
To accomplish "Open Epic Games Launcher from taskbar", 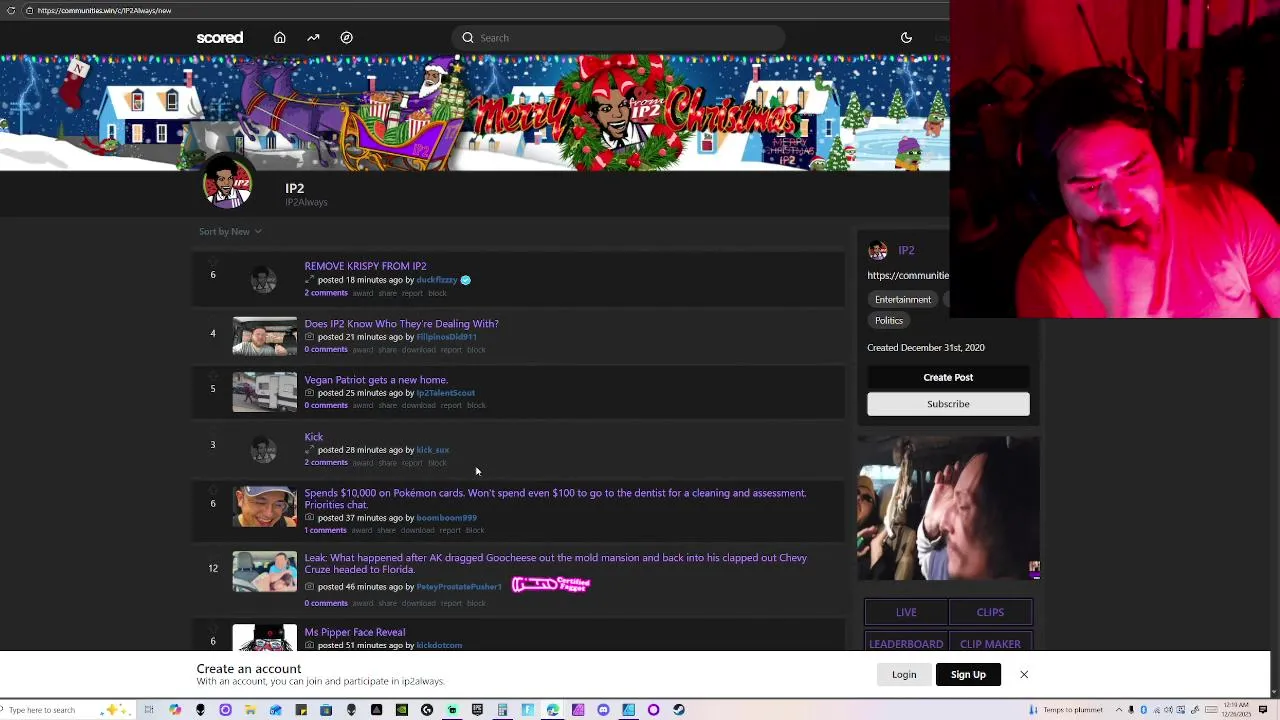I will coord(477,710).
